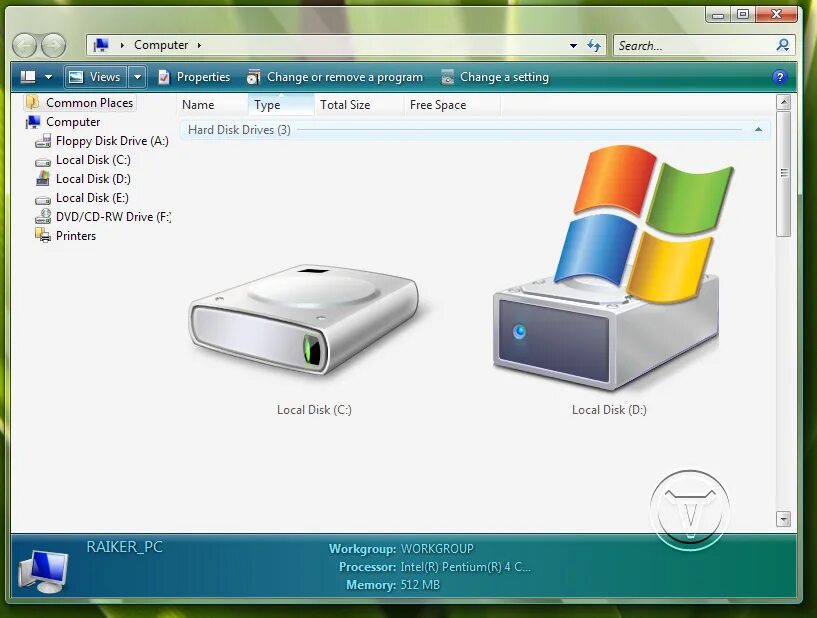The height and width of the screenshot is (618, 817).
Task: Click the Views toolbar button
Action: [96, 77]
